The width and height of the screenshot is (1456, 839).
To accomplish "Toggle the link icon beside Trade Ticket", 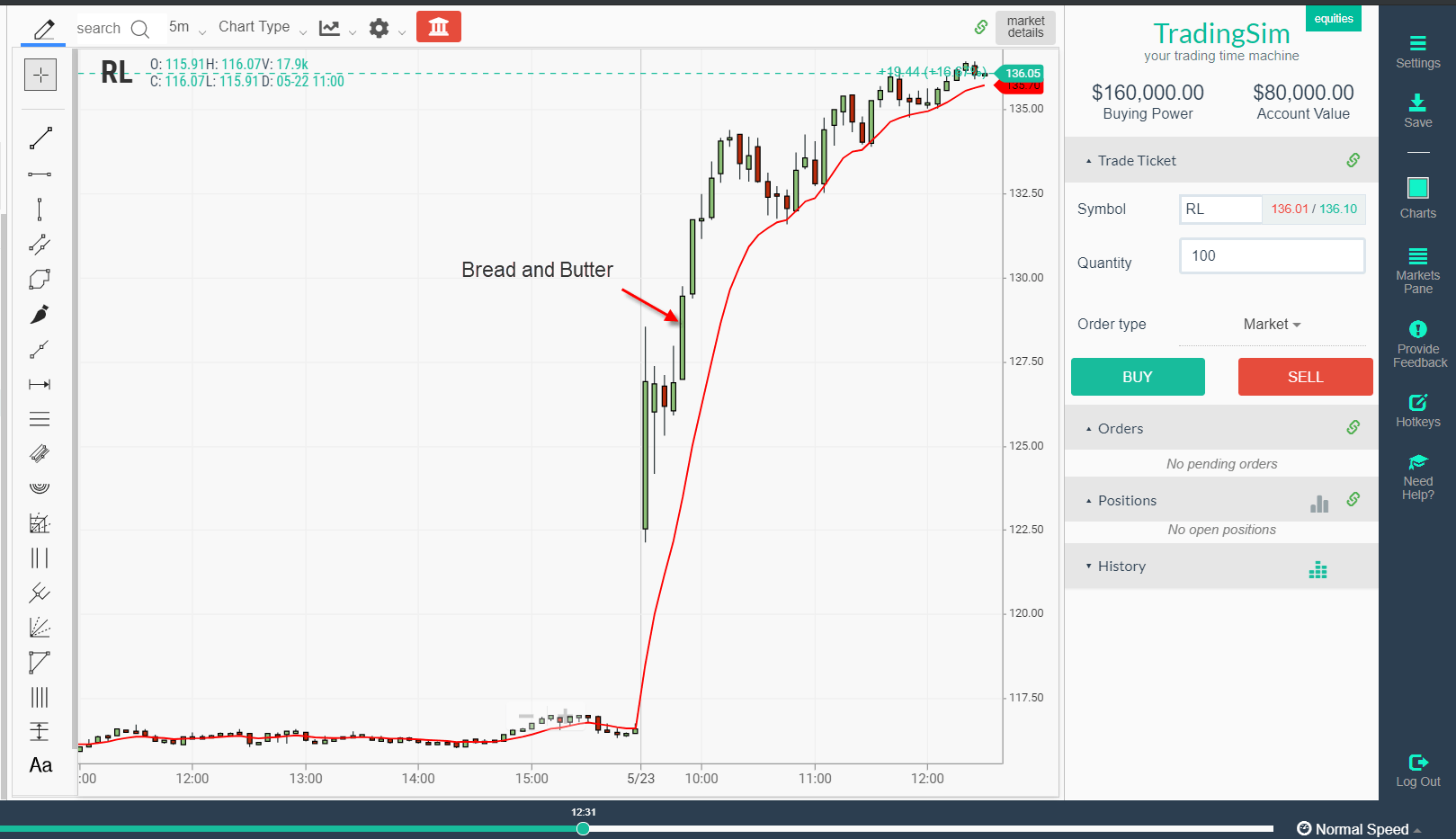I will (x=1353, y=159).
